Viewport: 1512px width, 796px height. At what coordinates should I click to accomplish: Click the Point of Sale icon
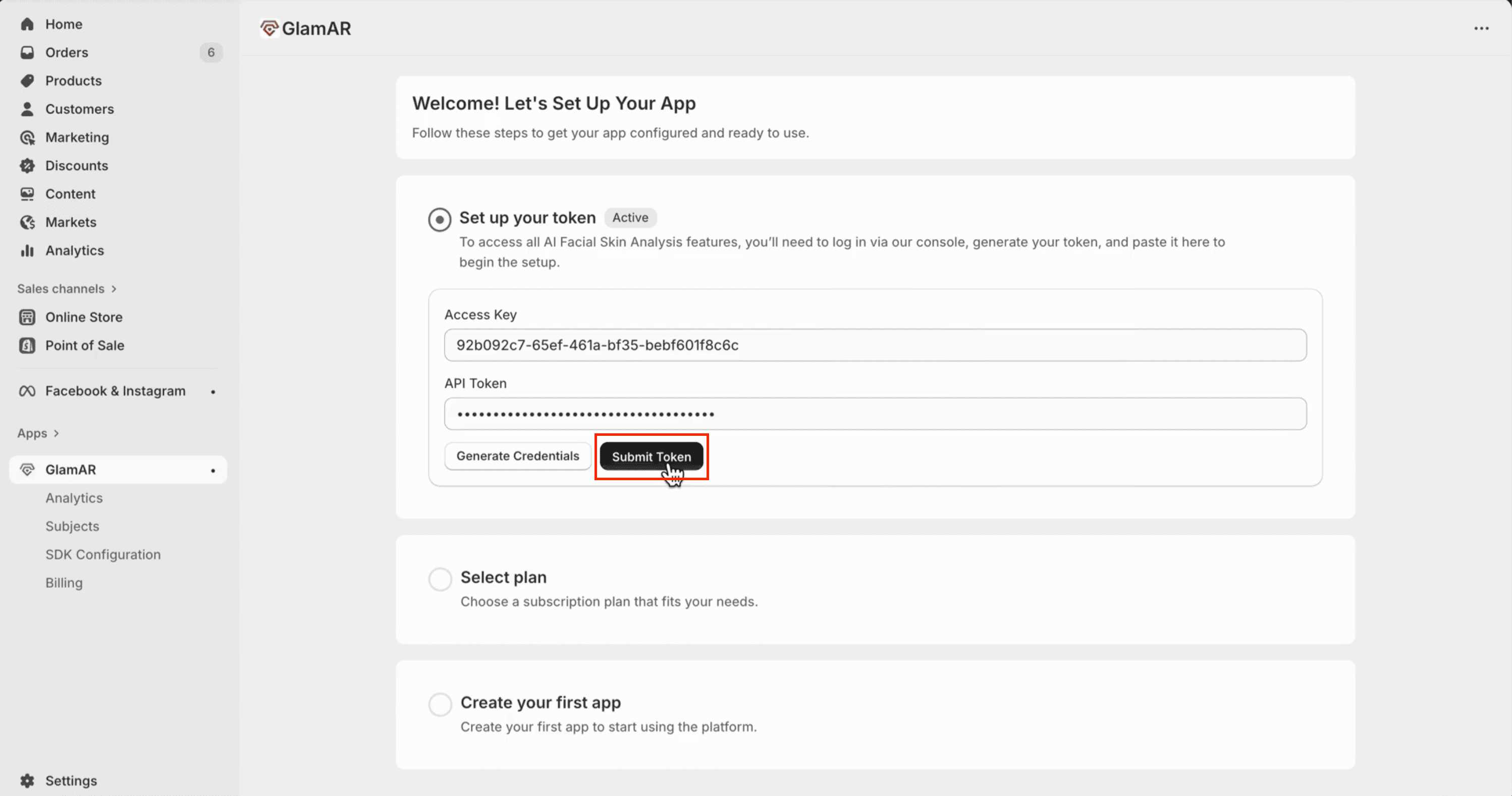pyautogui.click(x=27, y=346)
